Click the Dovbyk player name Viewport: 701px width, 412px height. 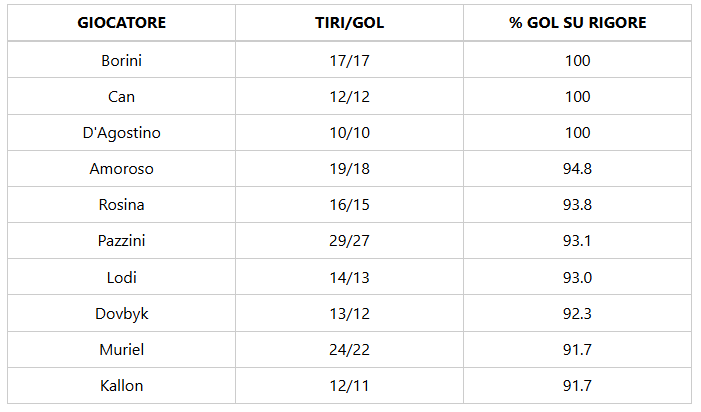pos(122,313)
